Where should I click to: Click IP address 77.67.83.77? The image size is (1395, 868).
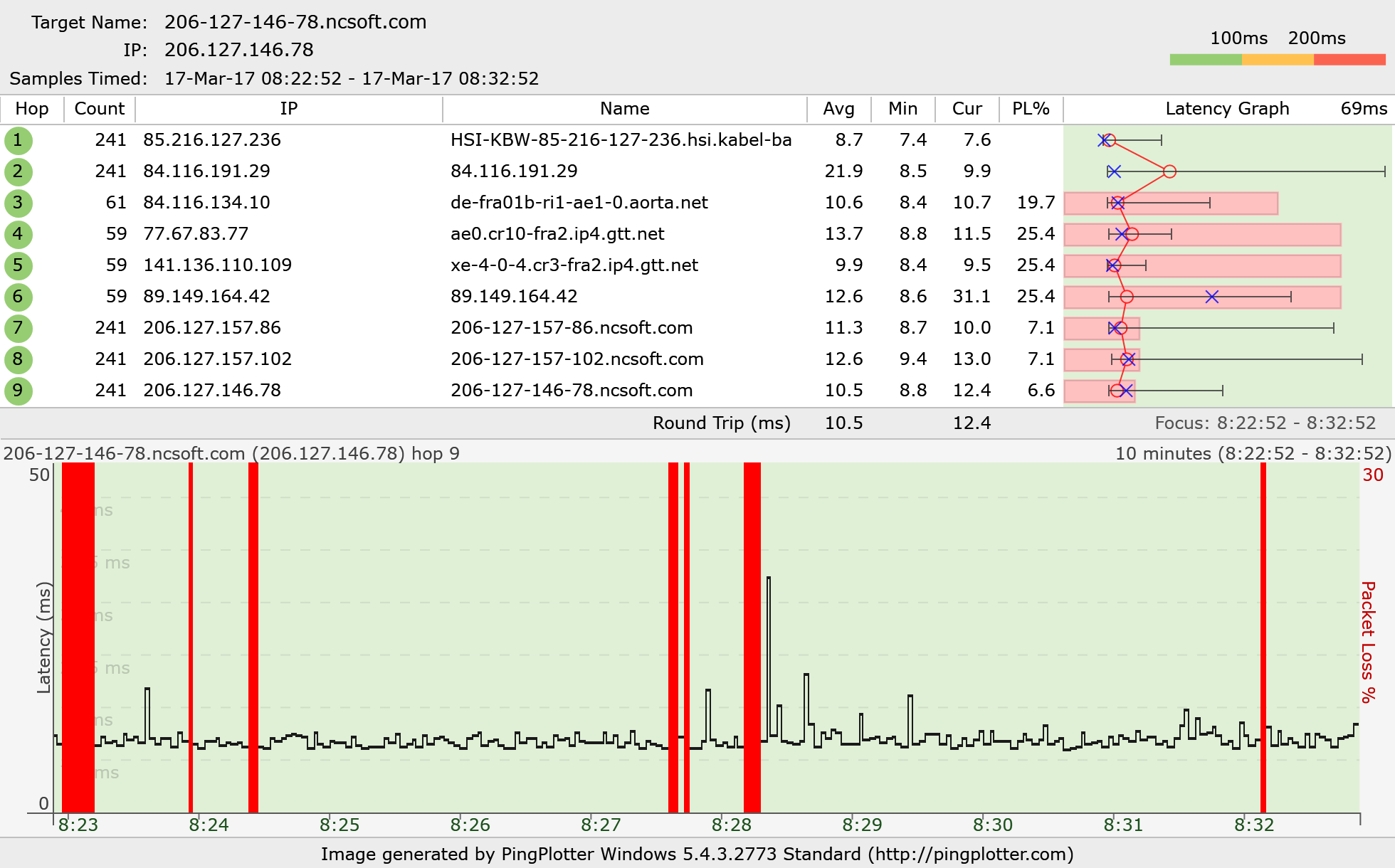coord(196,234)
